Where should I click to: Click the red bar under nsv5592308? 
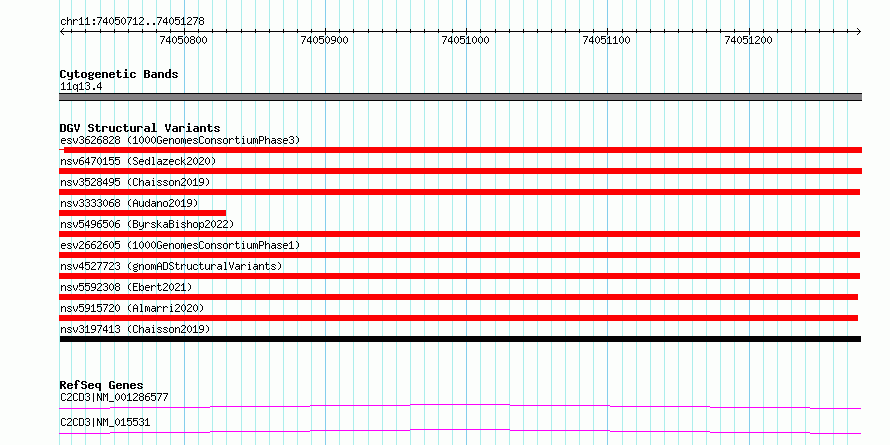[x=459, y=297]
